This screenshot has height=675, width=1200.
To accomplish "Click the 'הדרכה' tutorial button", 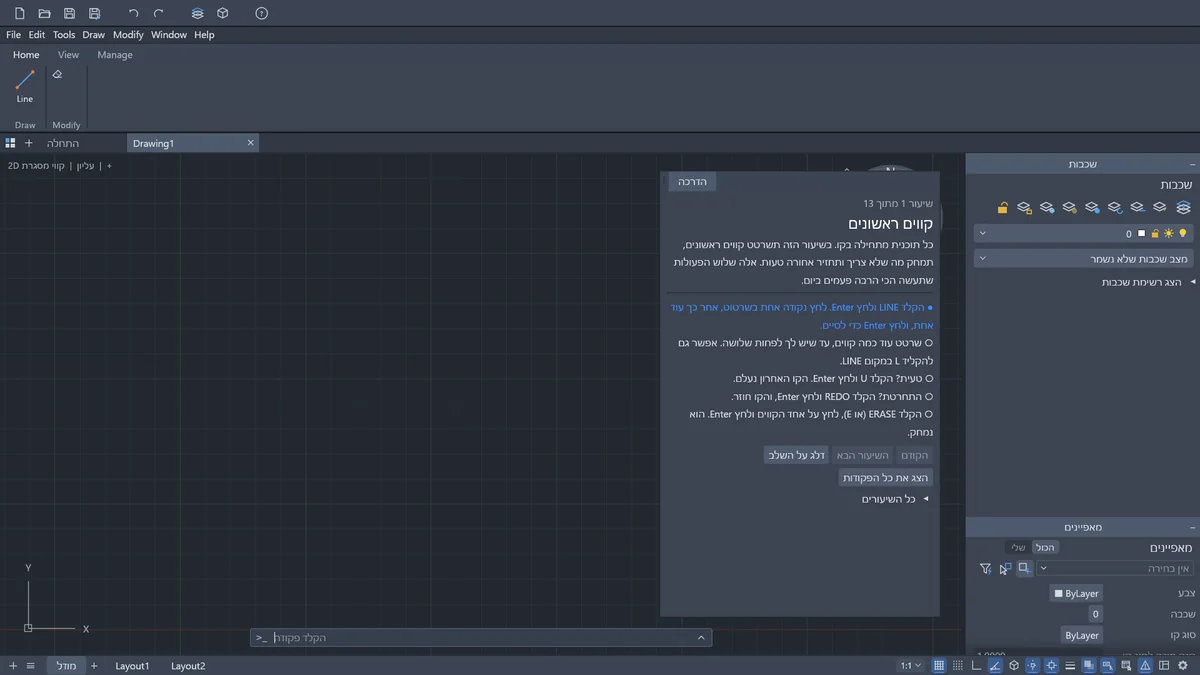I will point(692,182).
